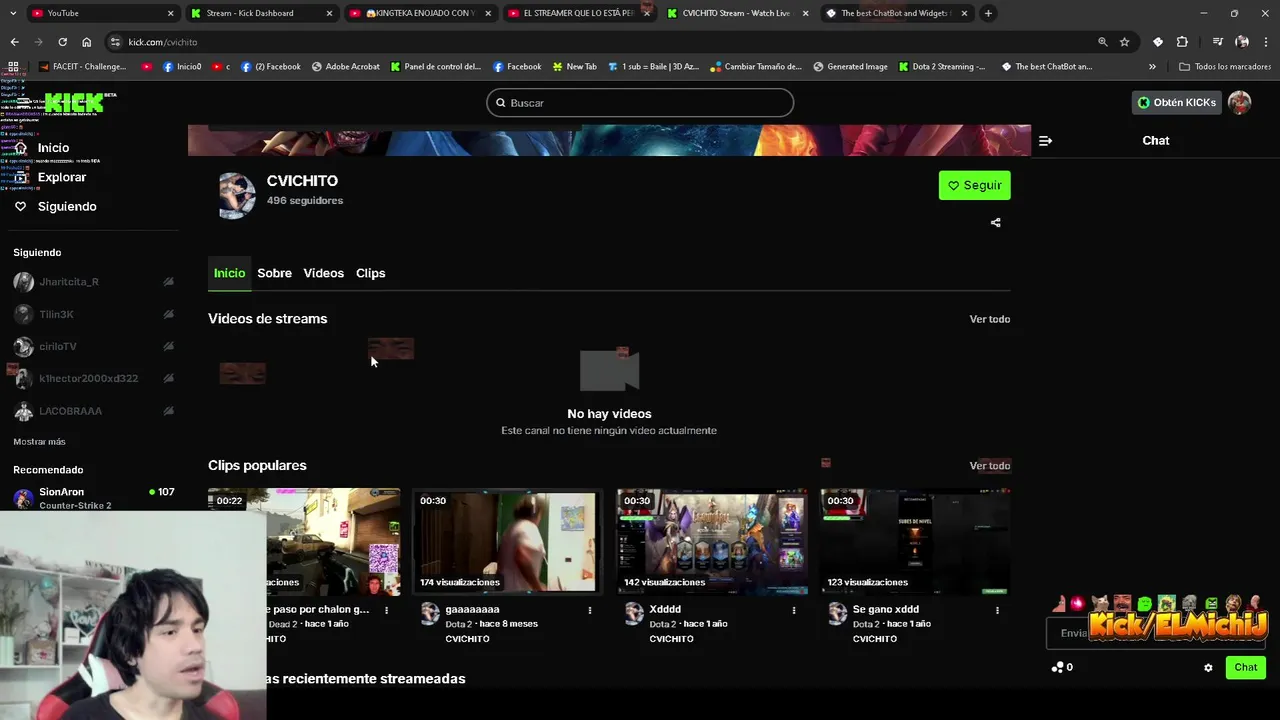Open the browser zoom magnifier icon
1280x720 pixels.
(x=1102, y=42)
